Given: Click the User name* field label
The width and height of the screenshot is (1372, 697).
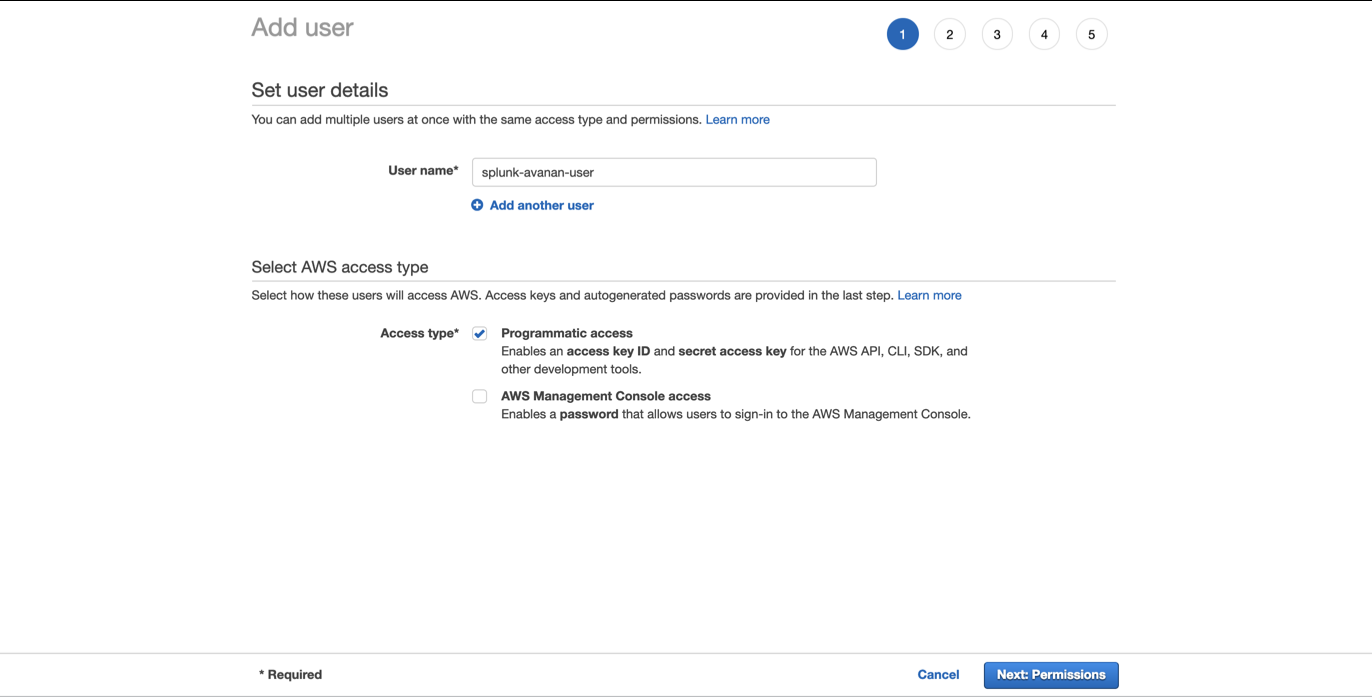Looking at the screenshot, I should pyautogui.click(x=423, y=171).
